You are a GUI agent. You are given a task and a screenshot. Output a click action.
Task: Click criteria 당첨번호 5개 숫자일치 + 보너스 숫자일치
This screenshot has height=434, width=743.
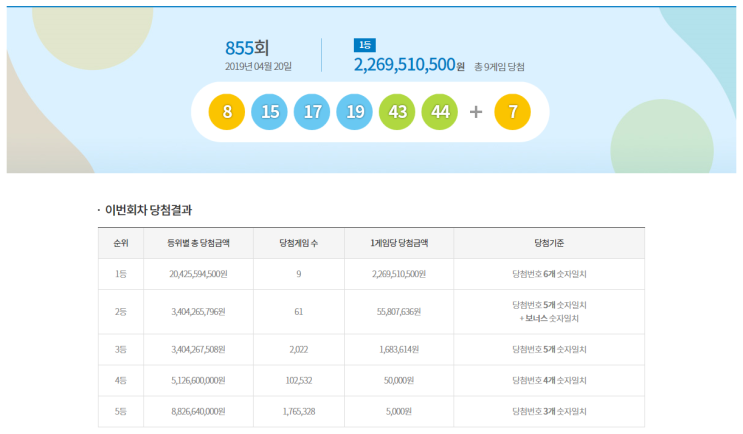tap(549, 312)
